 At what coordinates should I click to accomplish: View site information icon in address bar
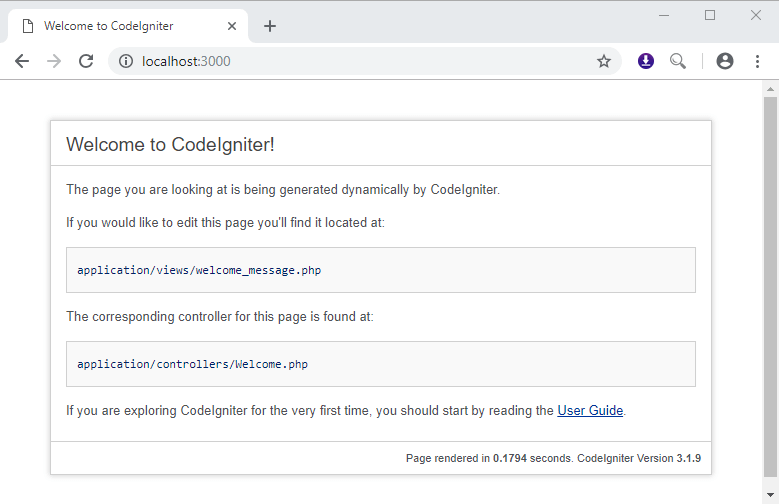tap(126, 61)
